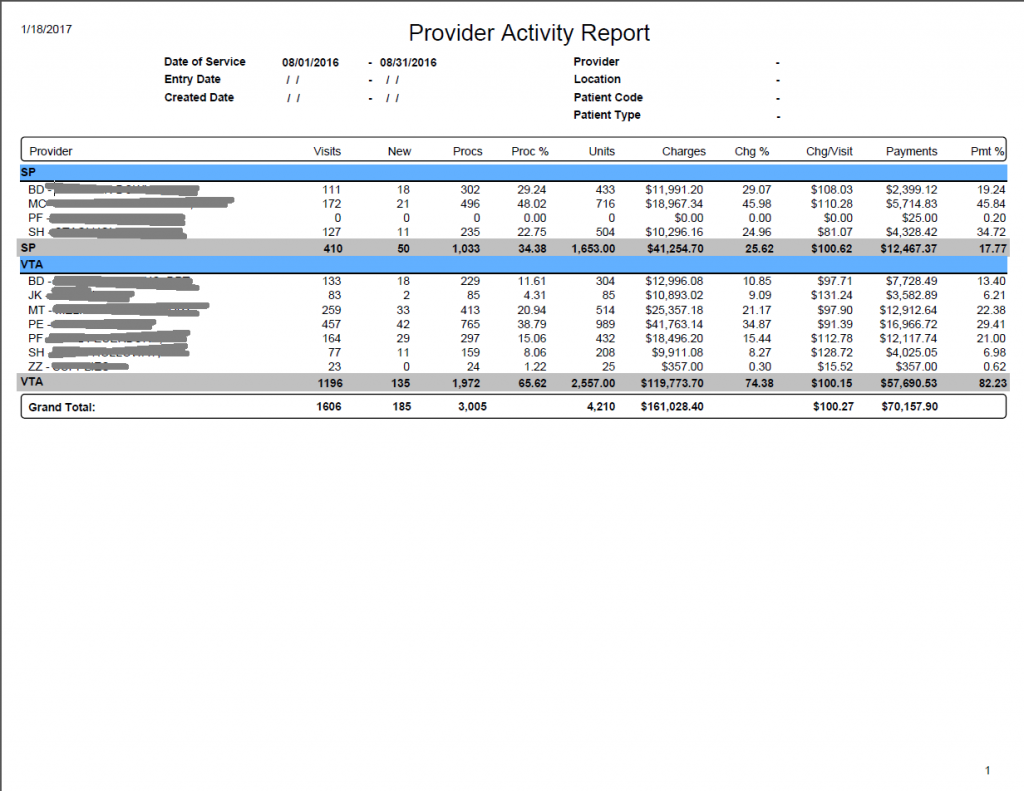Click the Chg % column header
Viewport: 1024px width, 791px height.
[751, 151]
